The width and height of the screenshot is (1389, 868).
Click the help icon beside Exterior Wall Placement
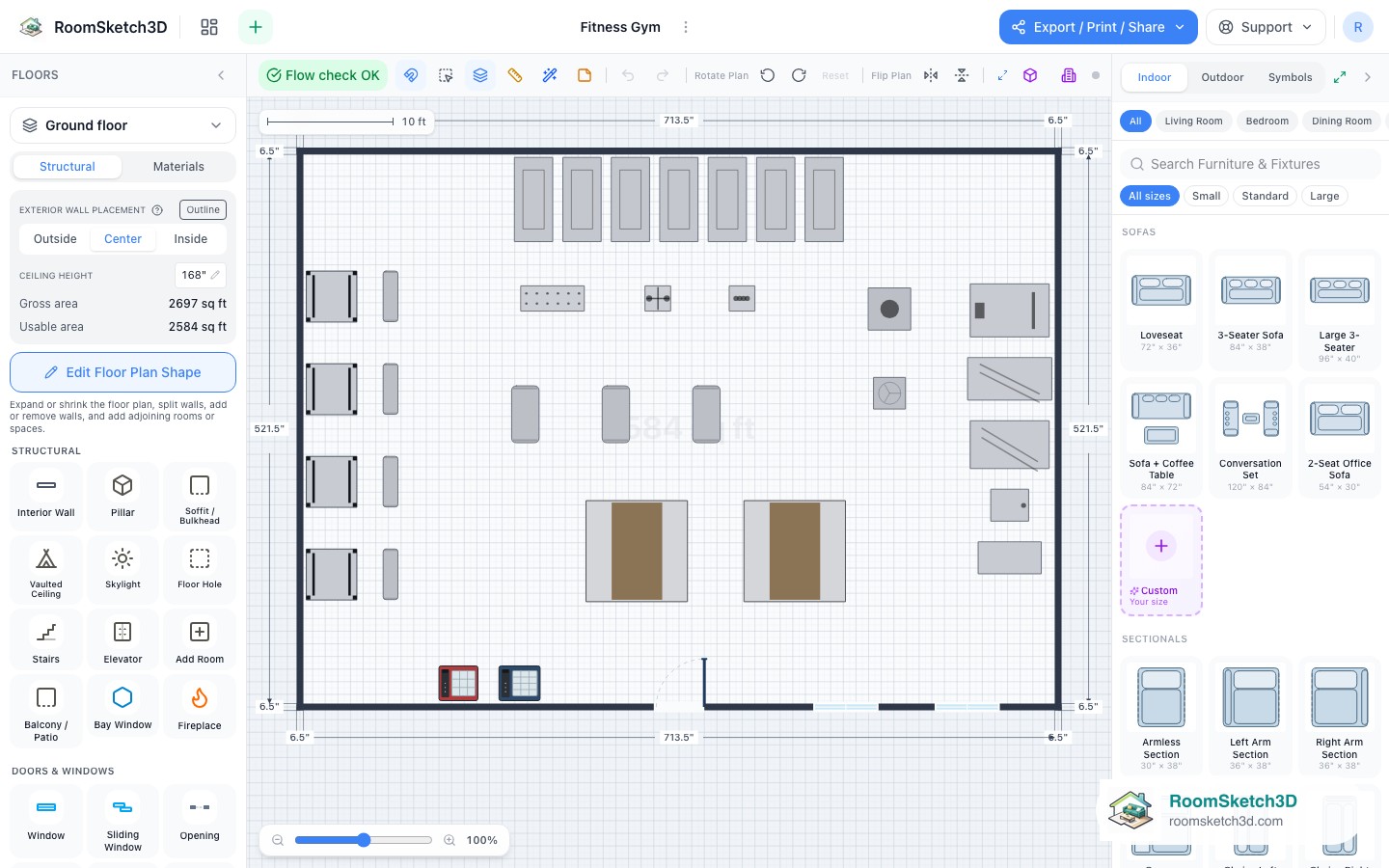157,209
